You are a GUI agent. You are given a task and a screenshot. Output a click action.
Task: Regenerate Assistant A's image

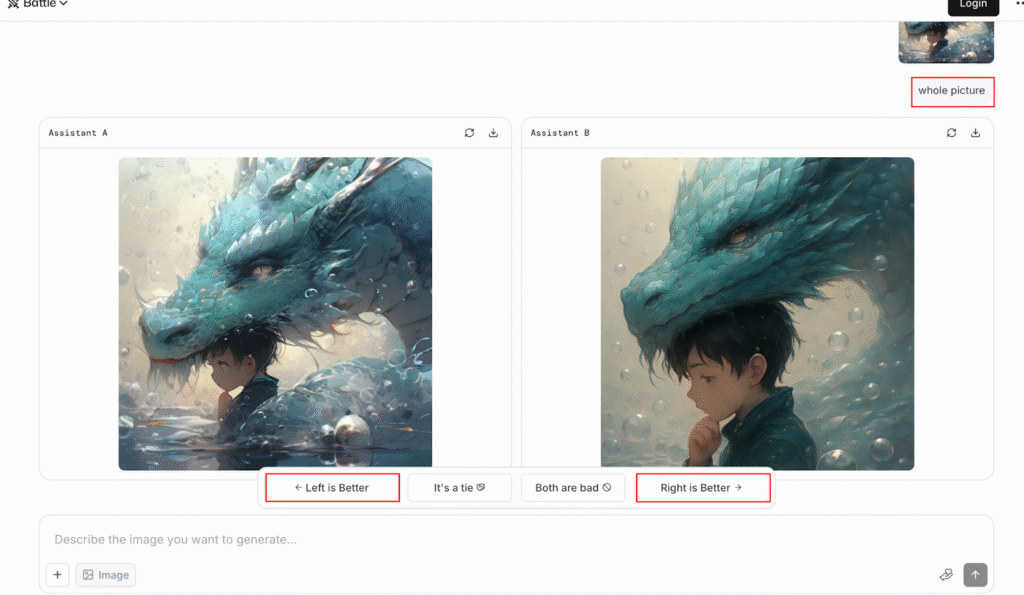click(x=469, y=133)
